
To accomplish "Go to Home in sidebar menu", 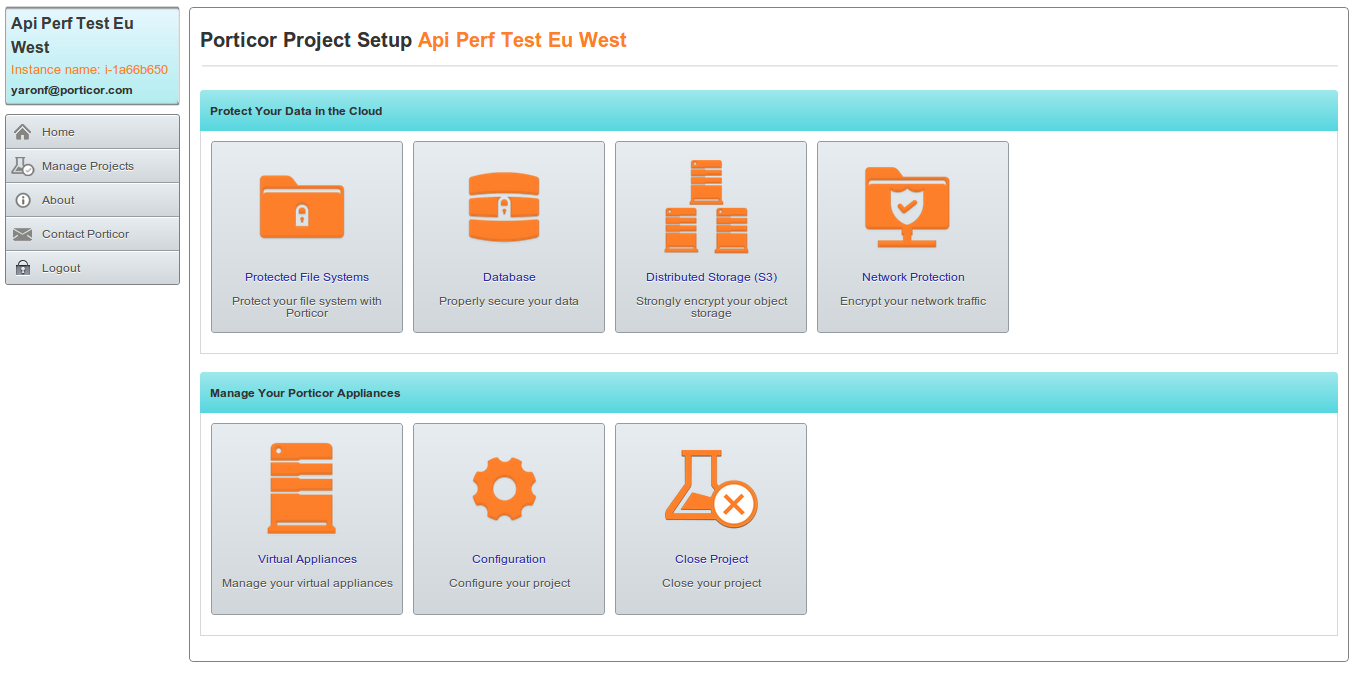I will (58, 132).
